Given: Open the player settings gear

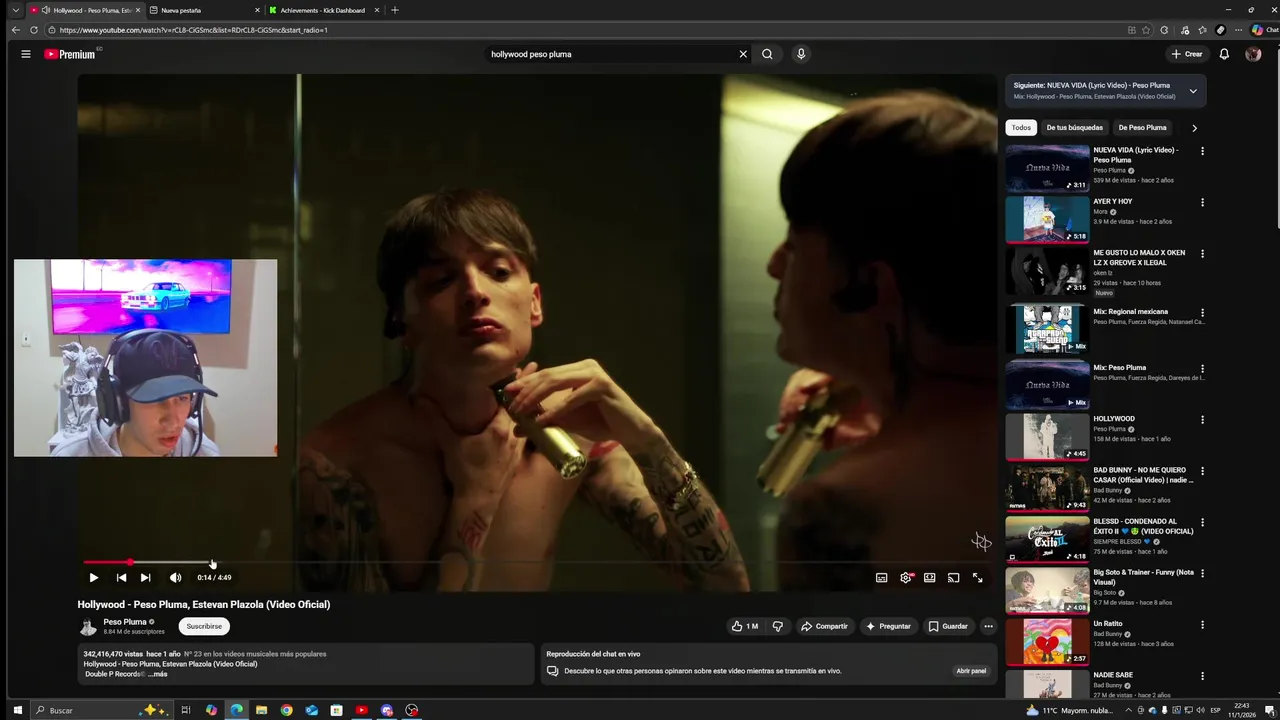Looking at the screenshot, I should 906,577.
